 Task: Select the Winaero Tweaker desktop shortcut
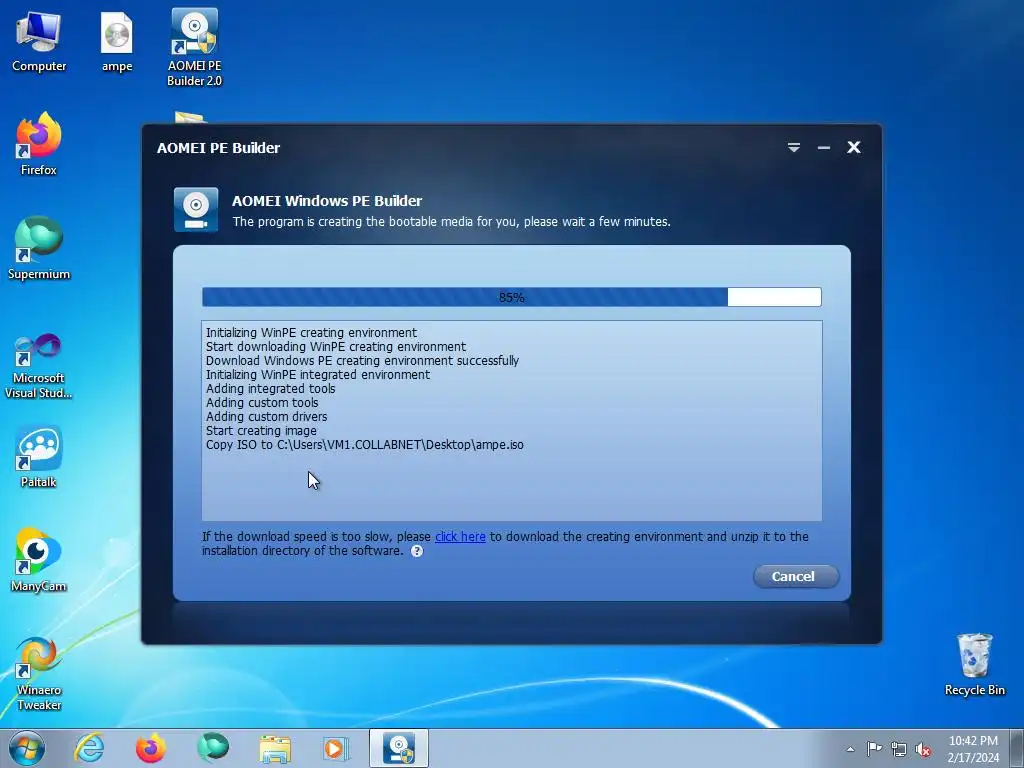coord(39,673)
